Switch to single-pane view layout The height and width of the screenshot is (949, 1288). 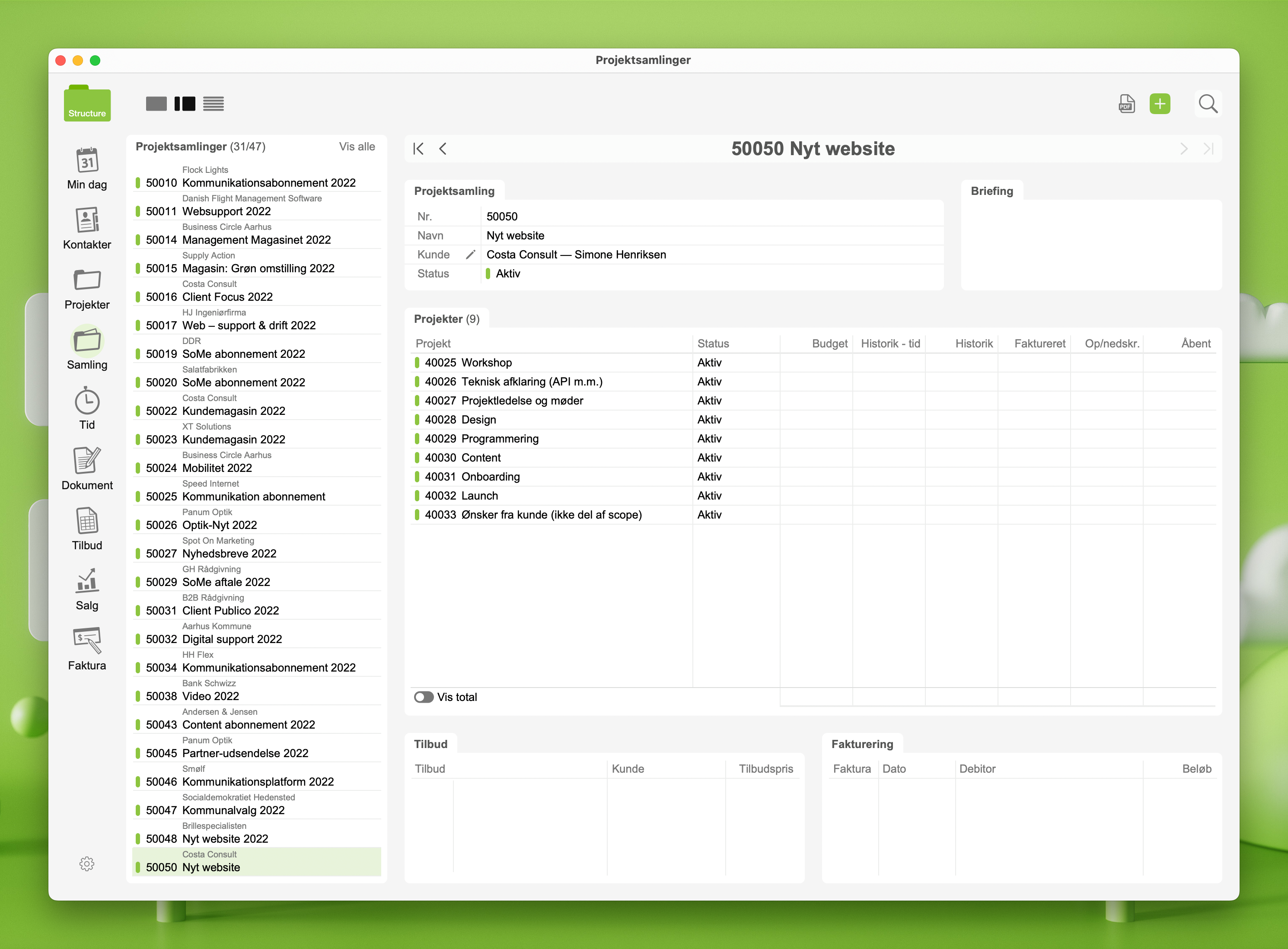point(156,104)
